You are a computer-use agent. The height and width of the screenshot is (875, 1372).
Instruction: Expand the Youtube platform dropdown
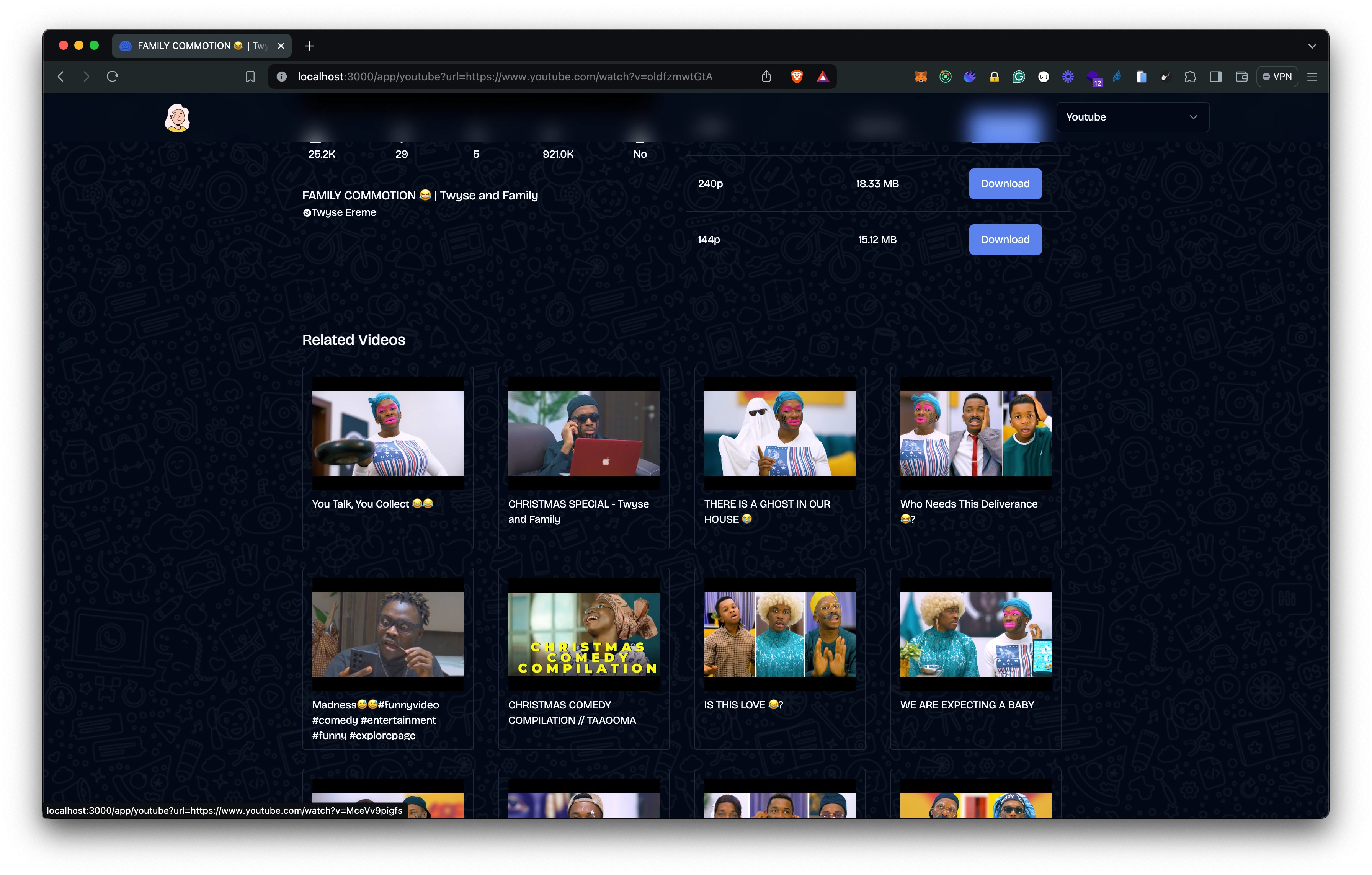coord(1132,118)
